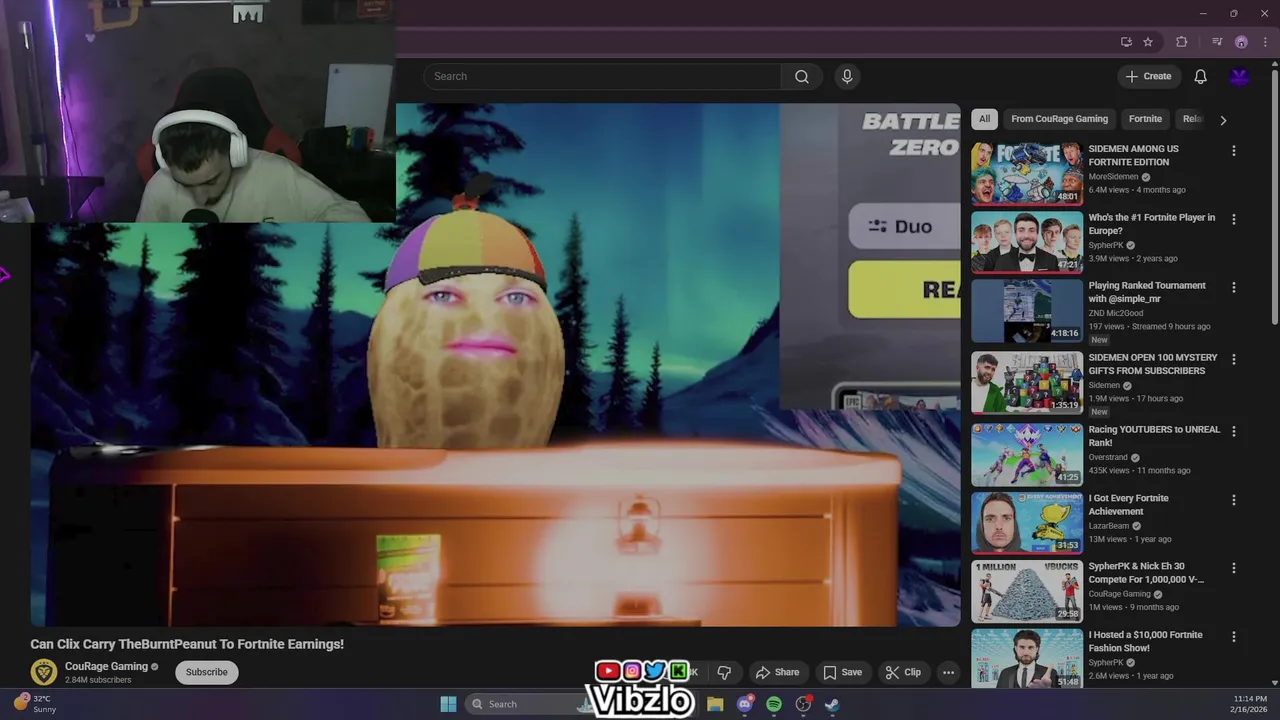The width and height of the screenshot is (1280, 720).
Task: Open the Chrome profile avatar
Action: point(1241,42)
